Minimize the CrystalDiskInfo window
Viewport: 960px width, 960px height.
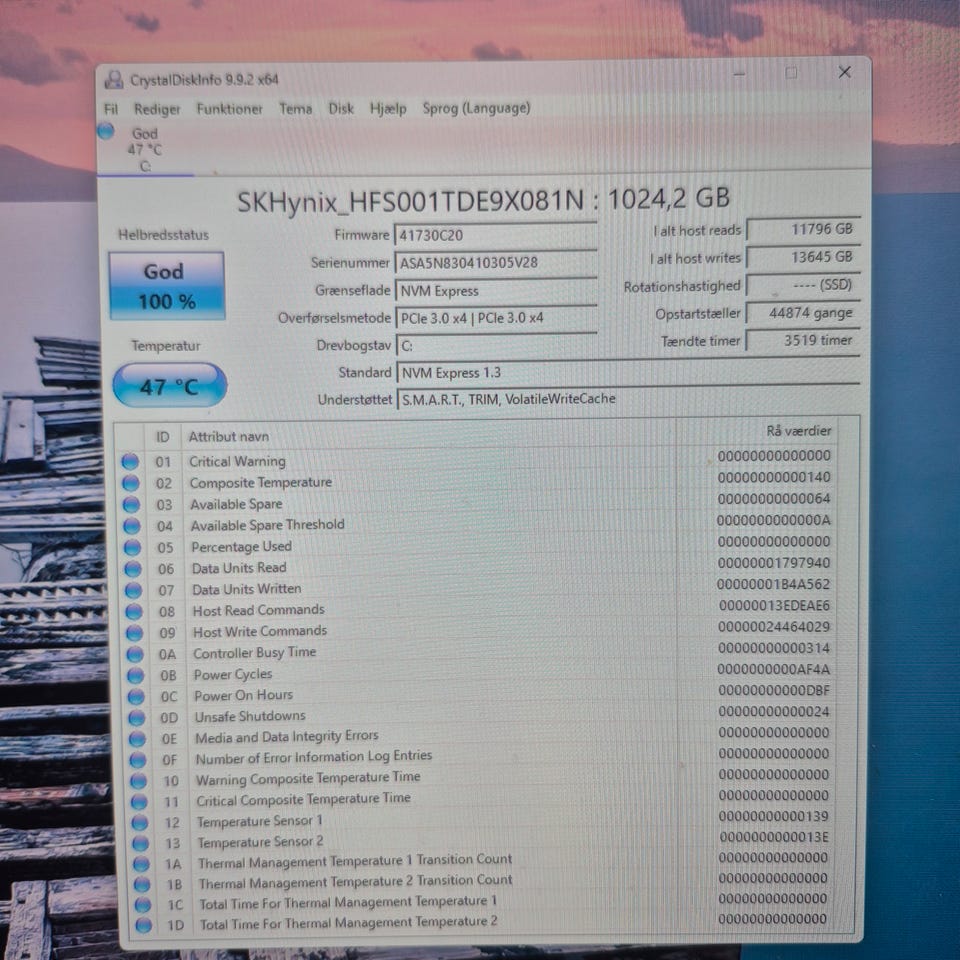[739, 74]
